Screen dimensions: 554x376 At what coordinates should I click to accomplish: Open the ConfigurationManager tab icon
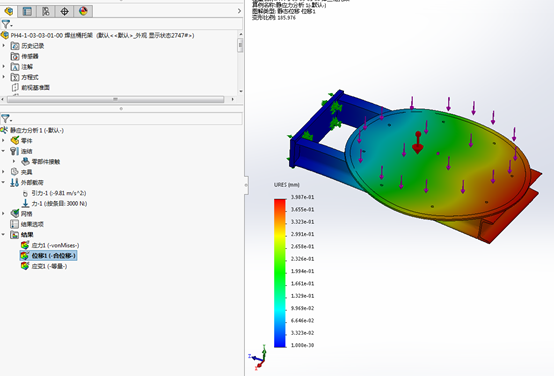tap(46, 11)
